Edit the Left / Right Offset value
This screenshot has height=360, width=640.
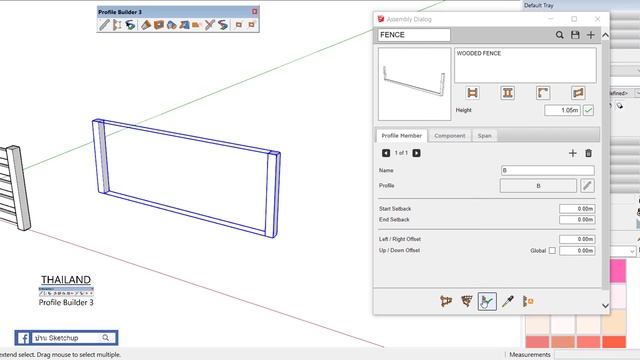tap(577, 239)
